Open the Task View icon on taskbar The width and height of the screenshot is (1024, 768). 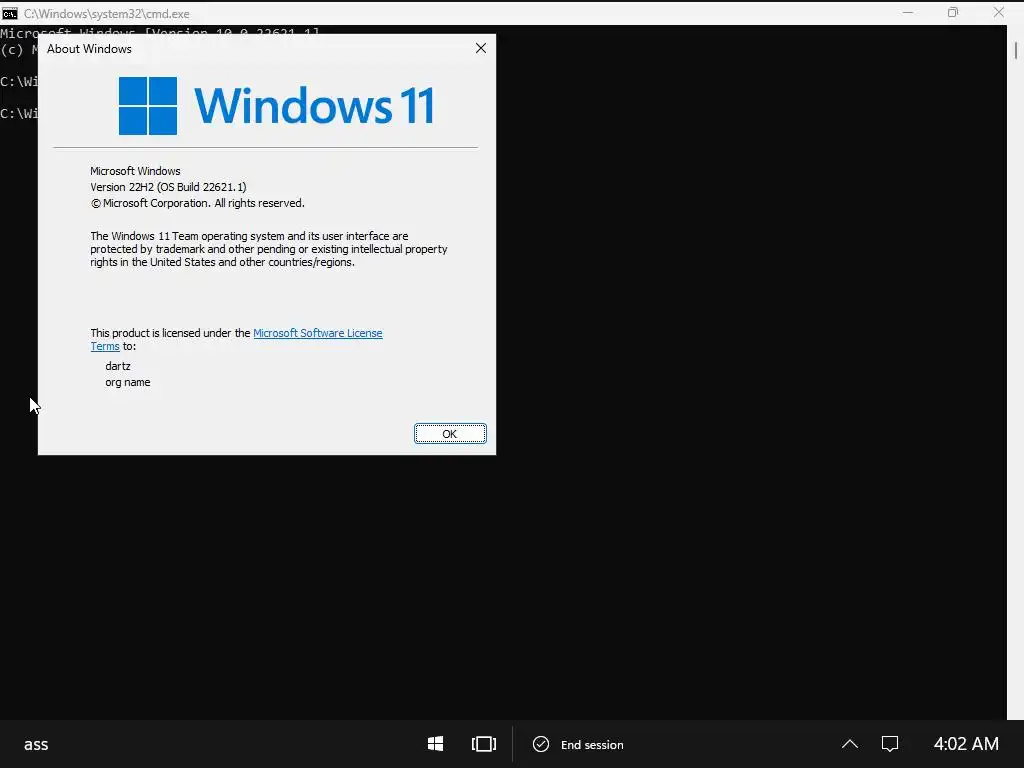(483, 744)
